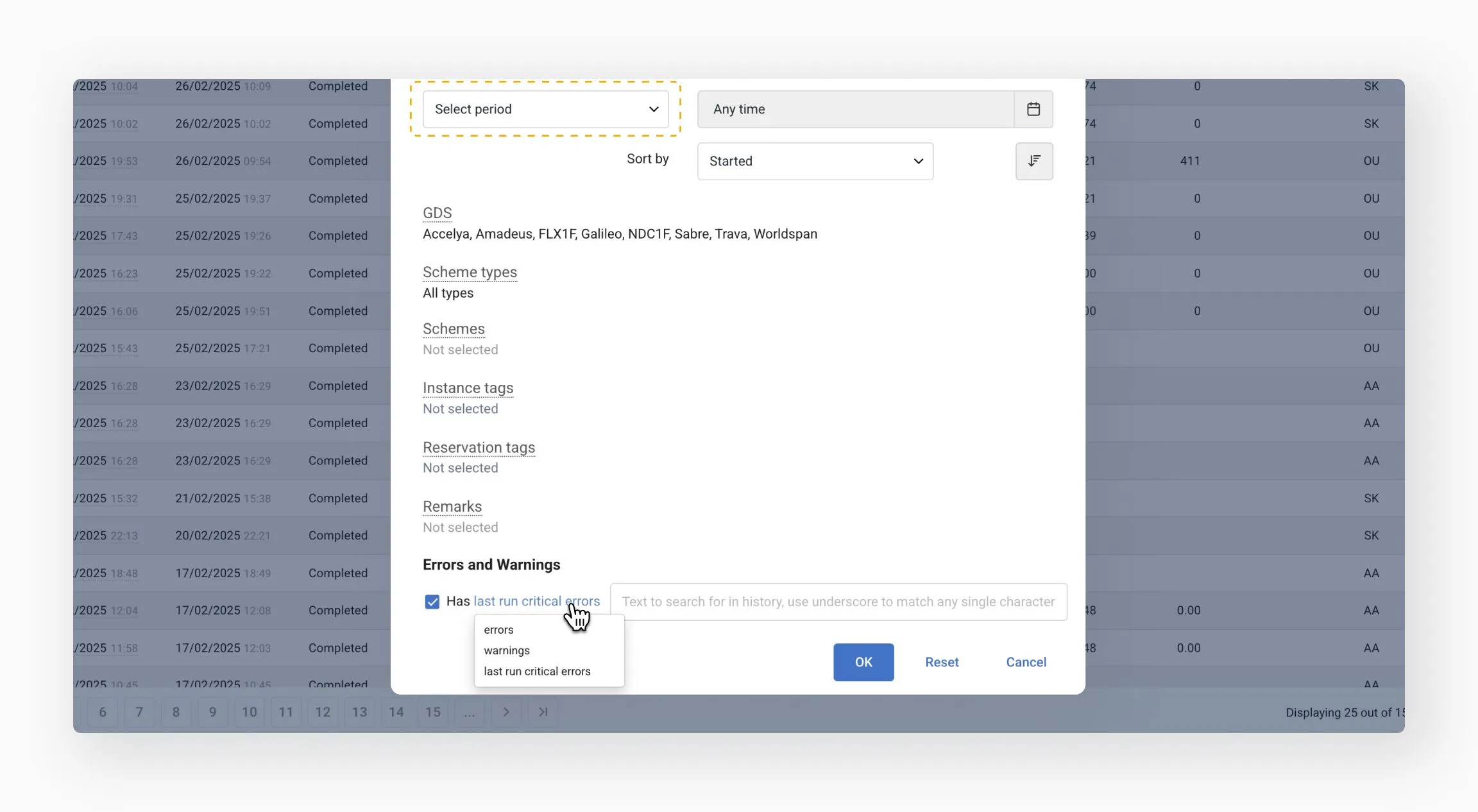
Task: Open the calendar date picker icon
Action: click(x=1033, y=109)
